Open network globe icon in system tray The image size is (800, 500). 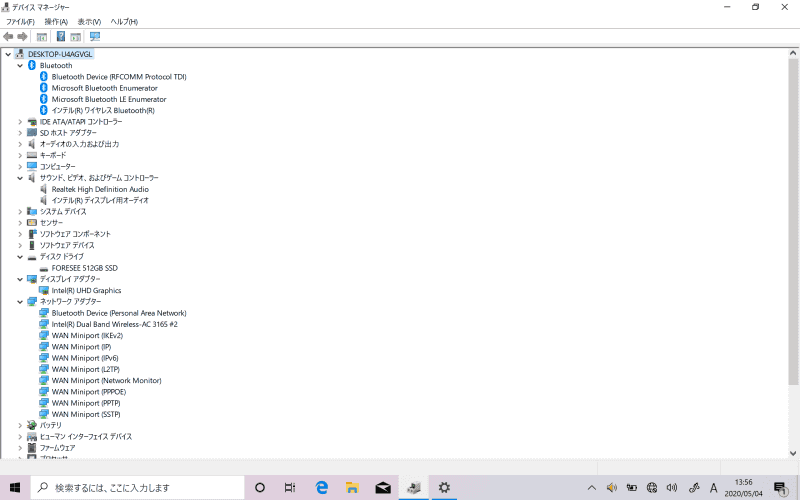click(652, 488)
